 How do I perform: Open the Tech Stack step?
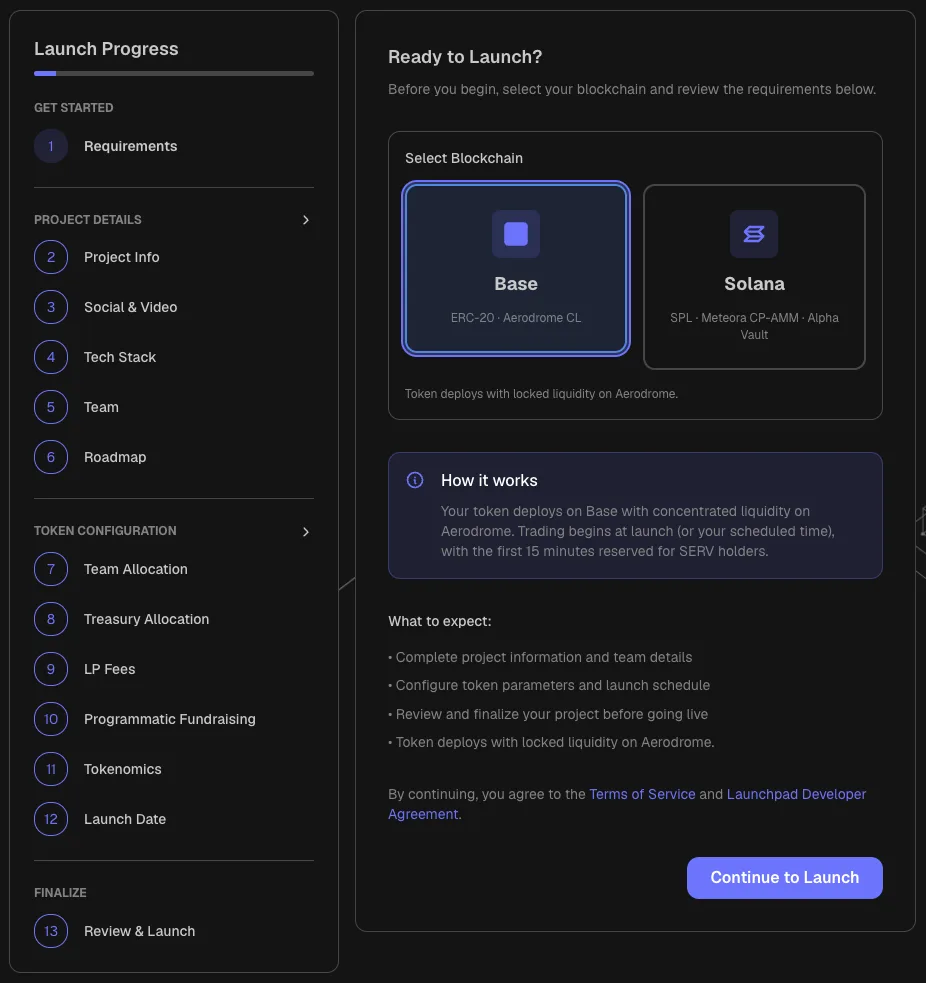[x=174, y=357]
